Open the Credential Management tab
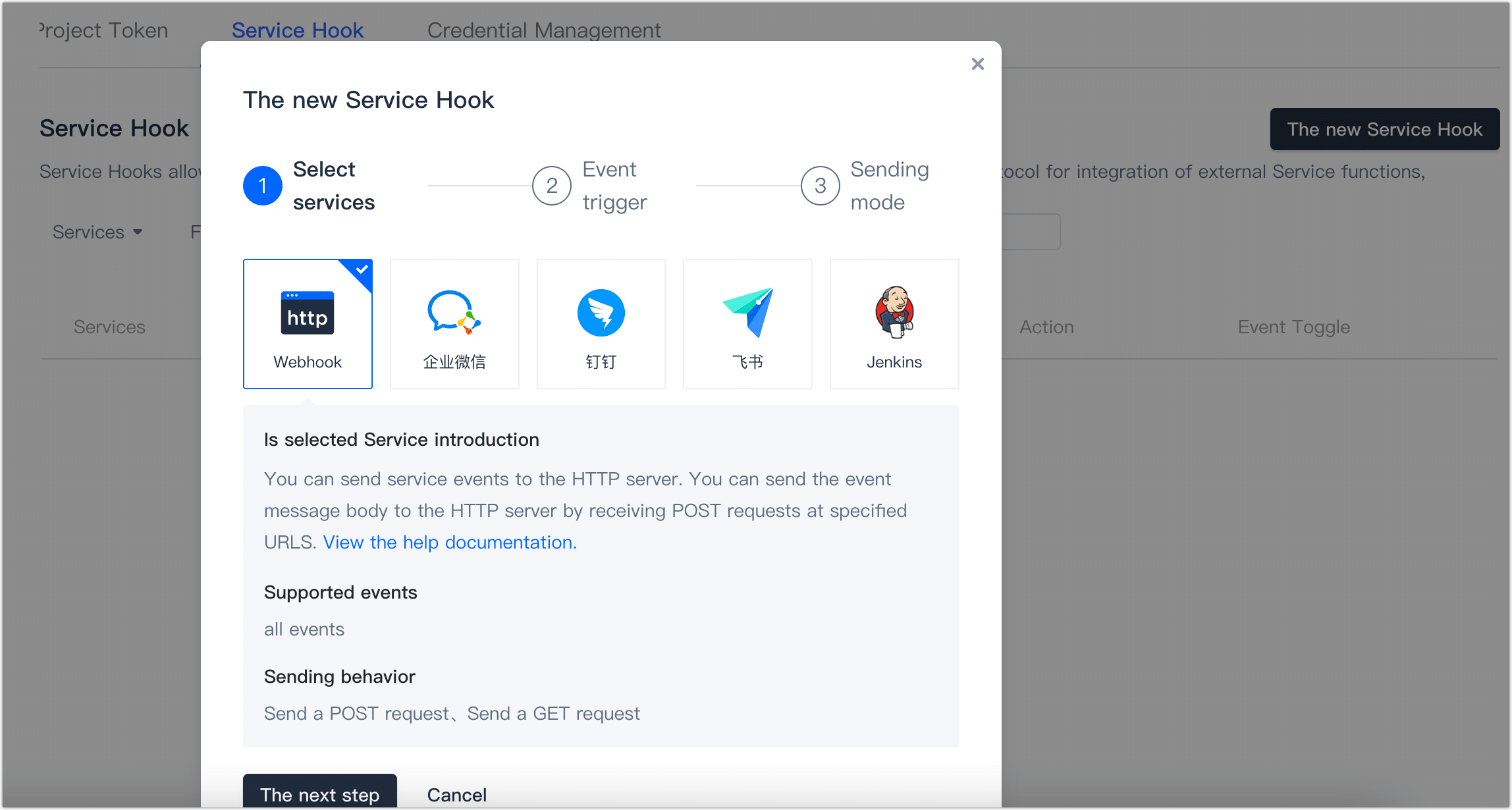The height and width of the screenshot is (810, 1512). tap(543, 30)
